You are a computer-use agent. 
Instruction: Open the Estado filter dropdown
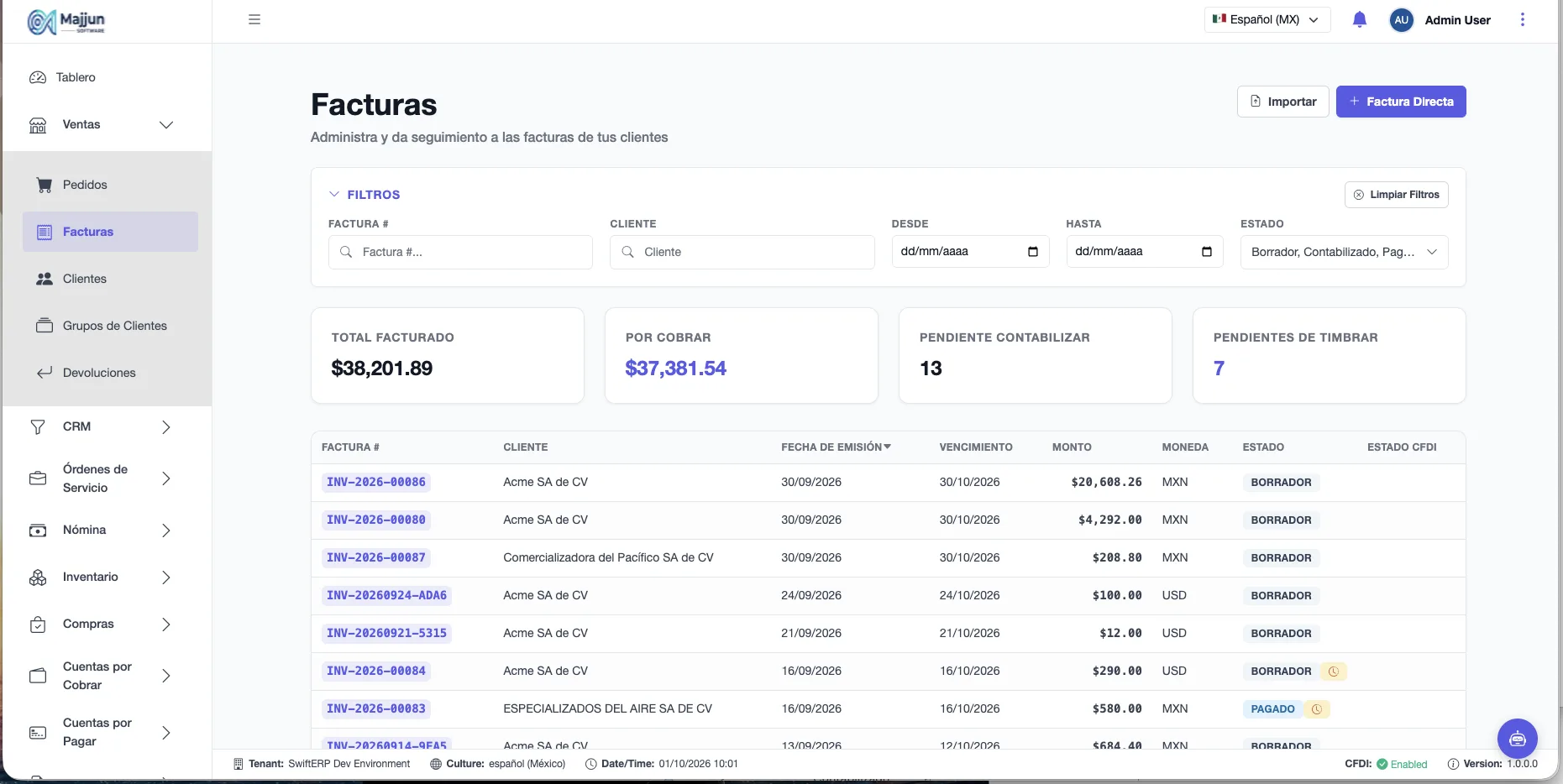pos(1344,252)
